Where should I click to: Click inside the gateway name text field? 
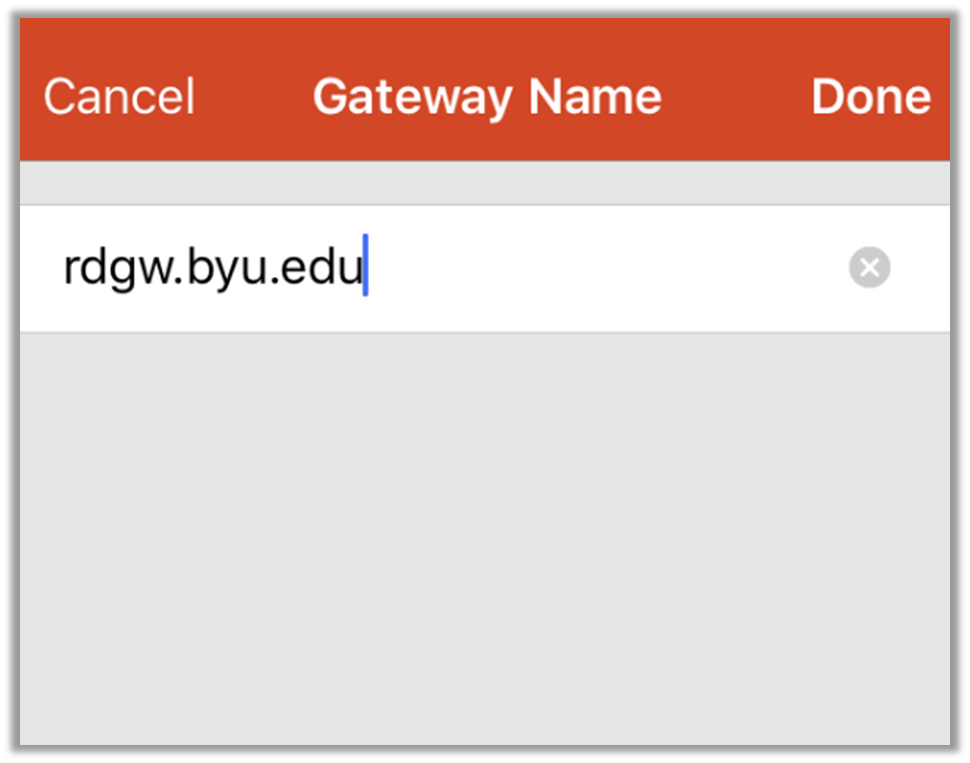point(450,267)
